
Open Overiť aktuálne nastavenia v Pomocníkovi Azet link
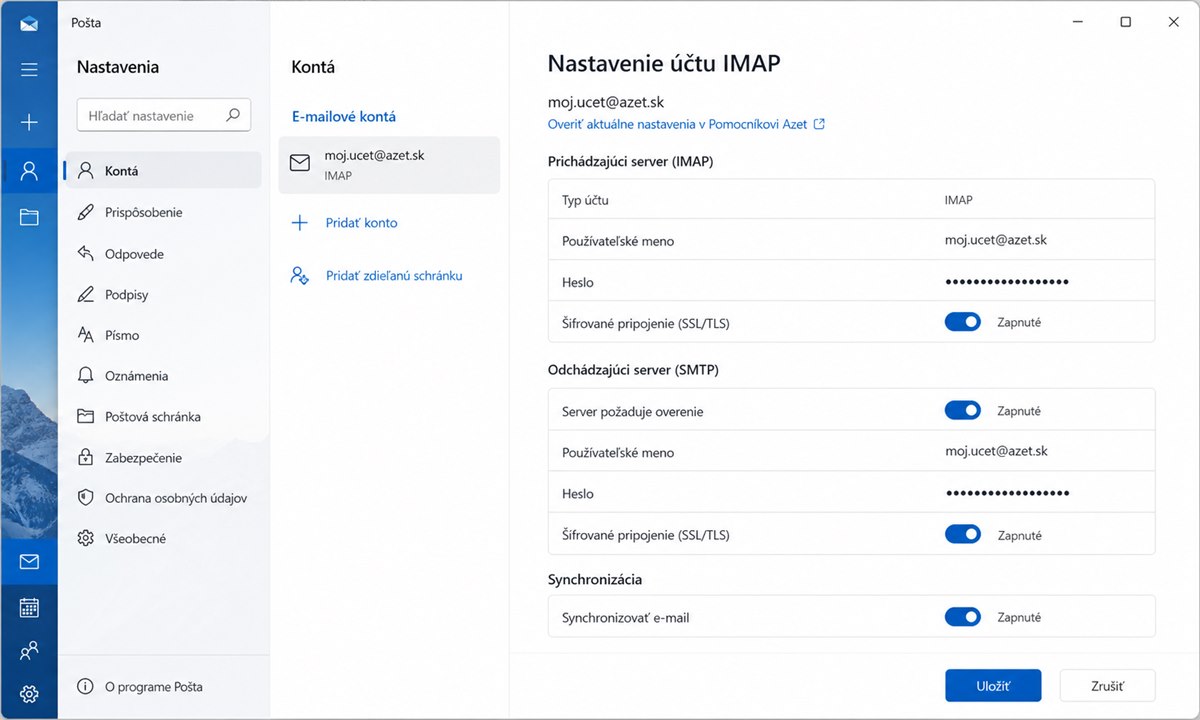point(677,124)
